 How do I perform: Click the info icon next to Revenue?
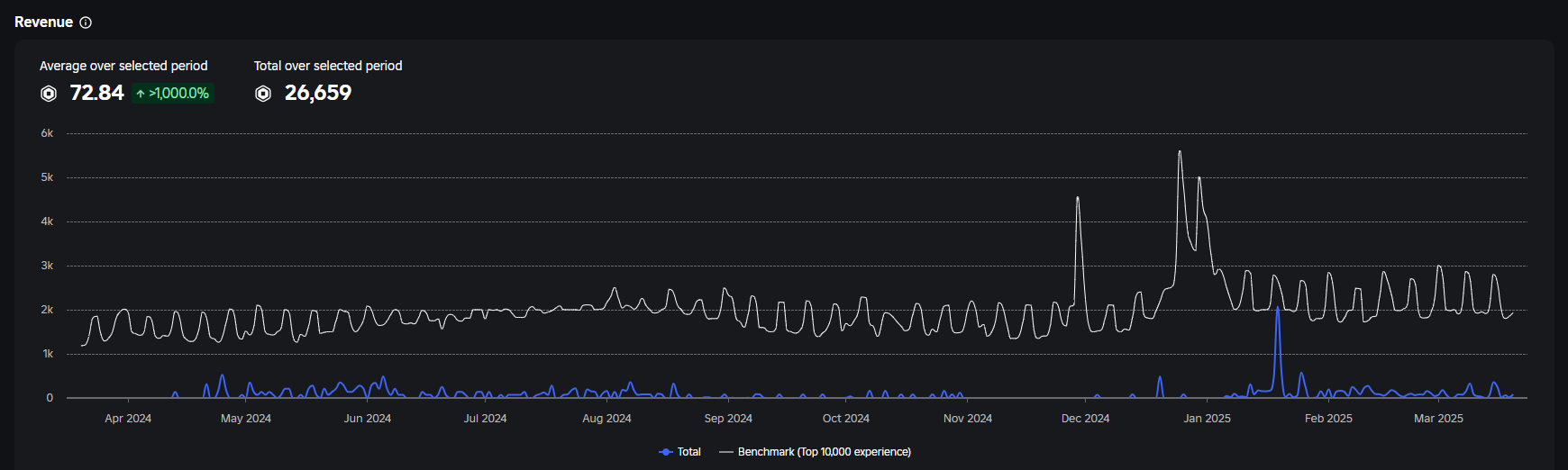[x=86, y=23]
